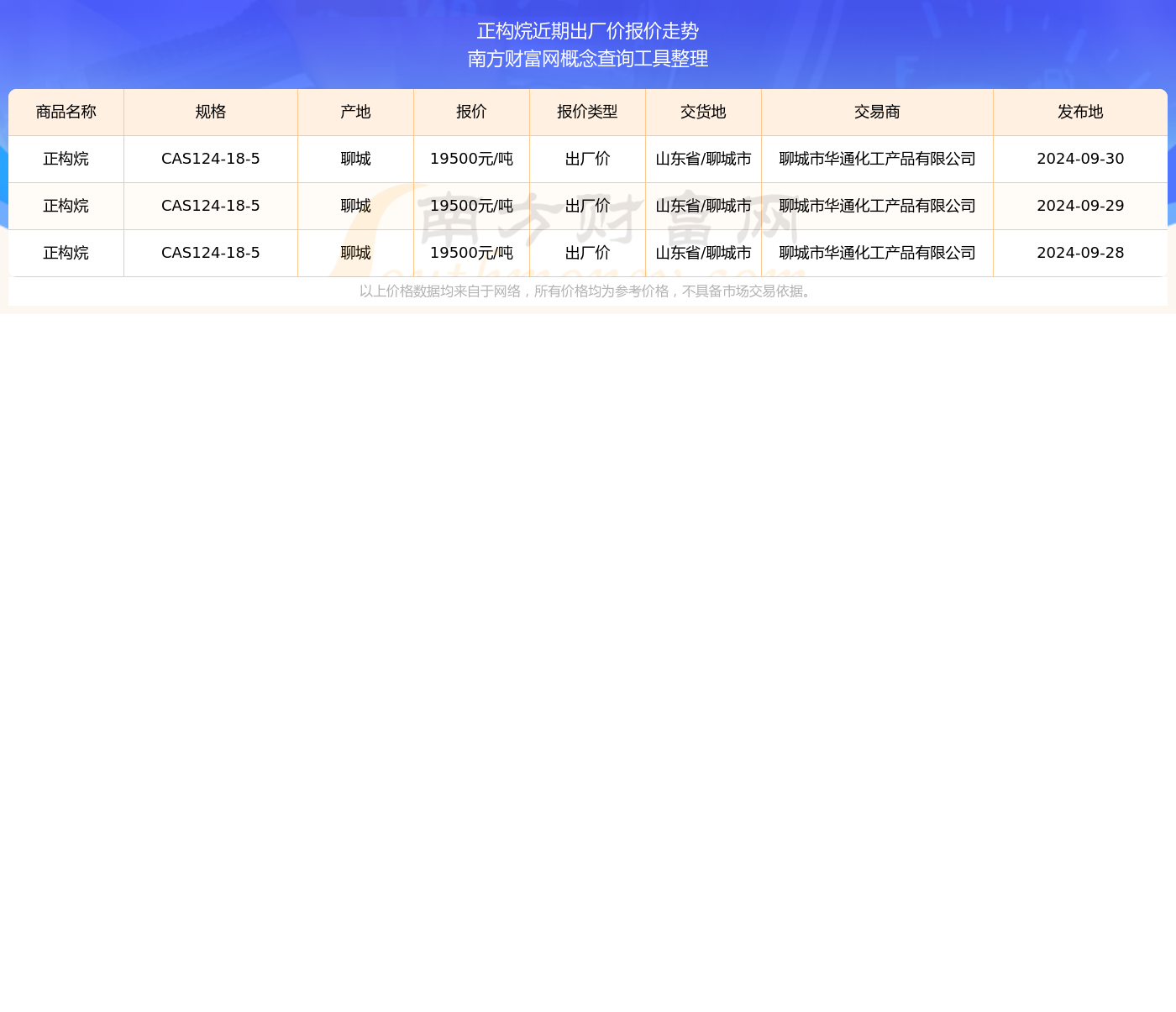1176x1012 pixels.
Task: Select the trader name in the 2024-09-30 row
Action: [x=878, y=160]
